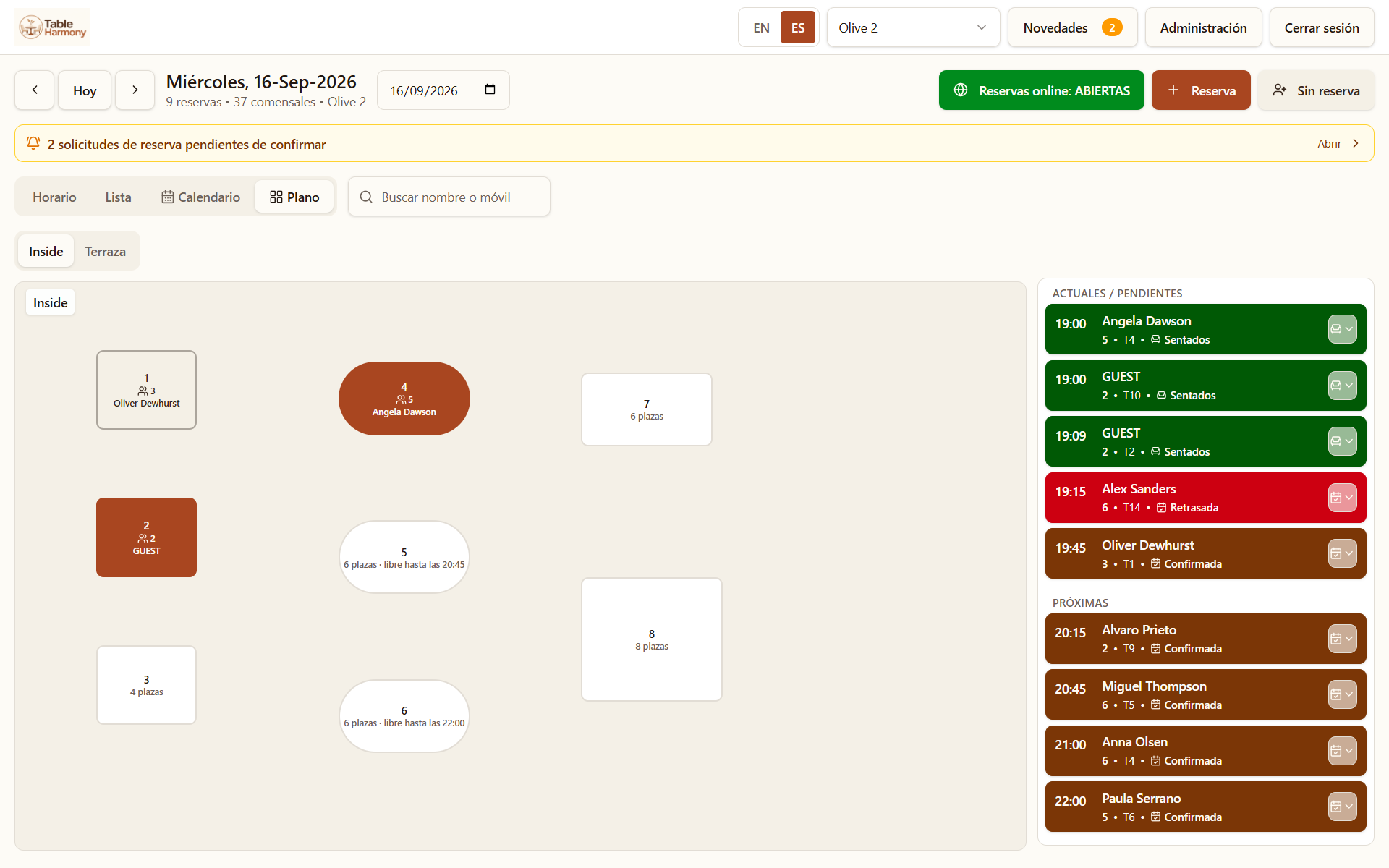The height and width of the screenshot is (868, 1389).
Task: Select table 8 with 8 plazas
Action: [x=652, y=639]
